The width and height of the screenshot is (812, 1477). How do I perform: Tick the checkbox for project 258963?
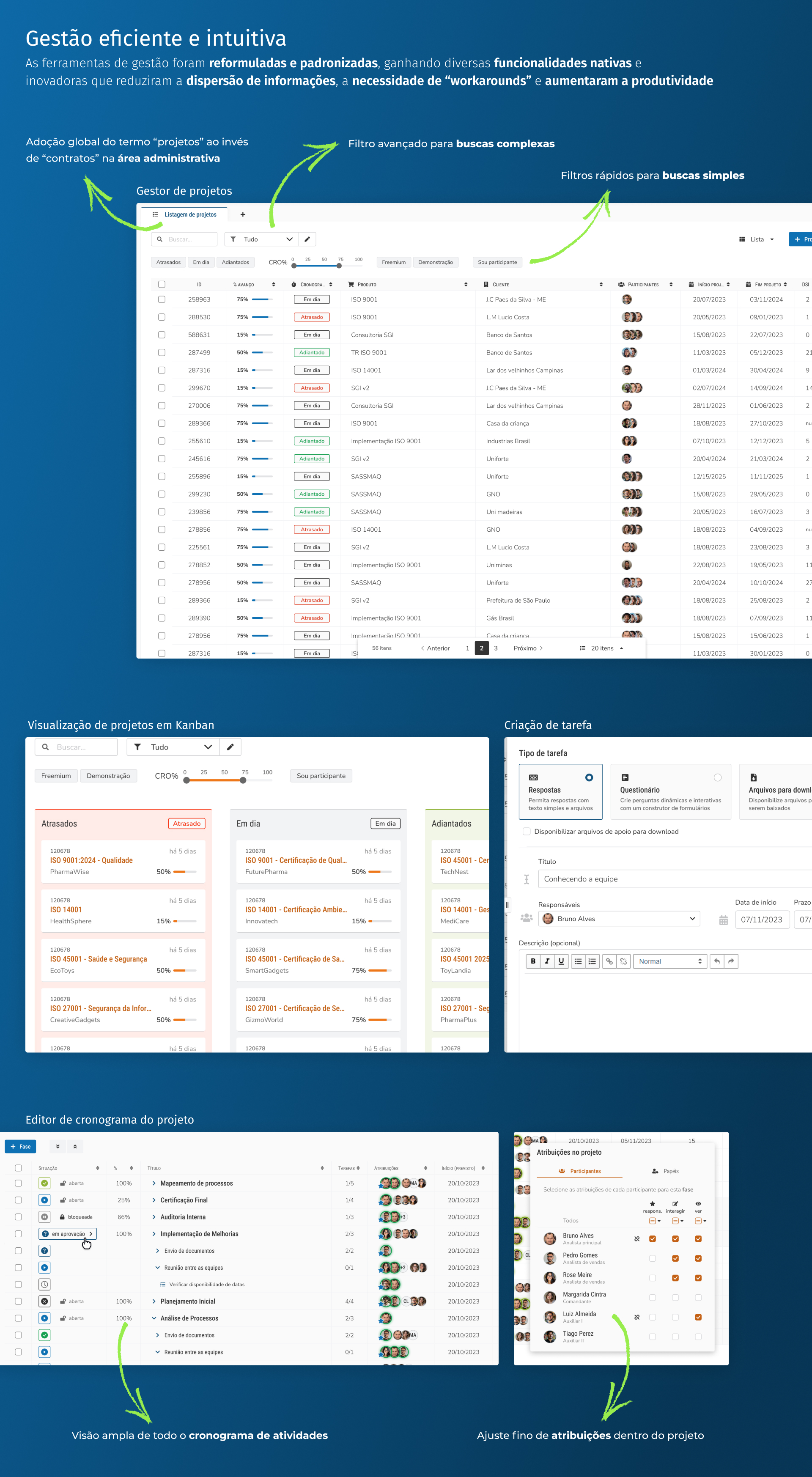[x=162, y=299]
